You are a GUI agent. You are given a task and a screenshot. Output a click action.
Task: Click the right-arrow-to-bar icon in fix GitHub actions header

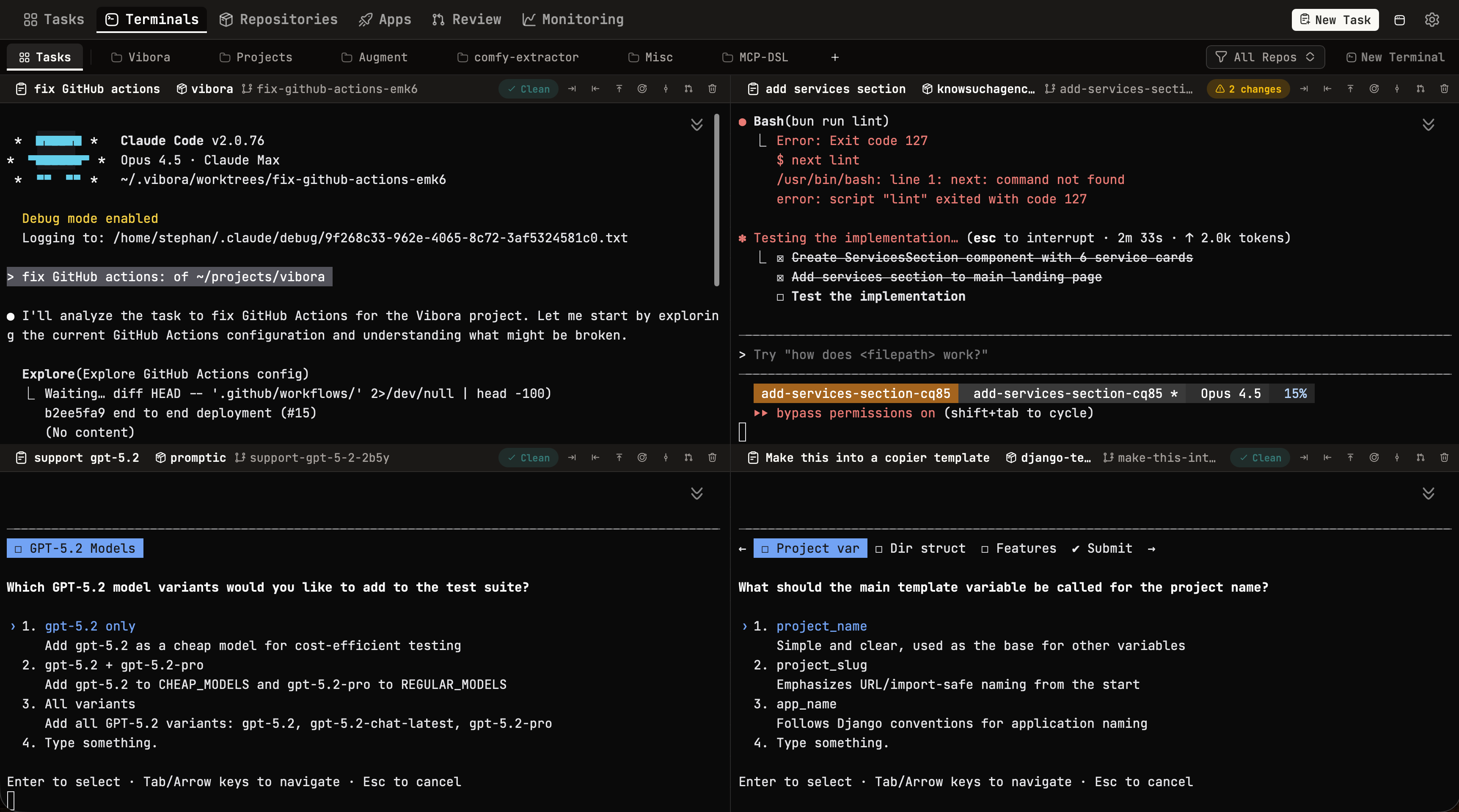[x=572, y=89]
